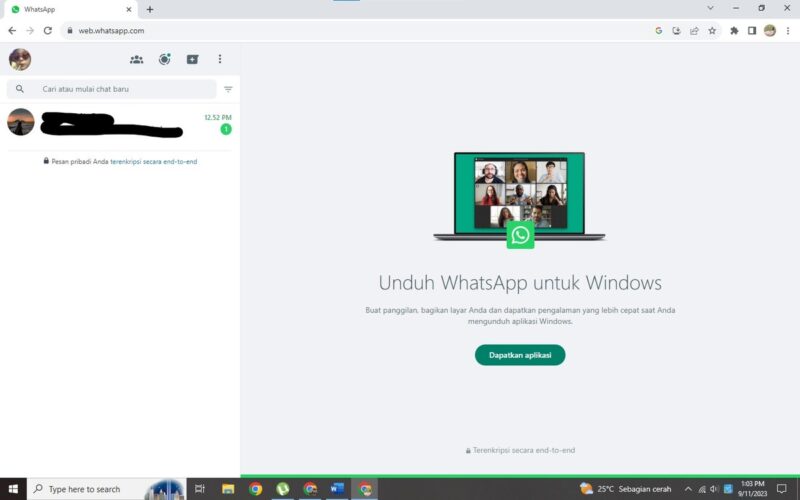Open the Windows Start menu
This screenshot has height=500, width=800.
point(13,489)
